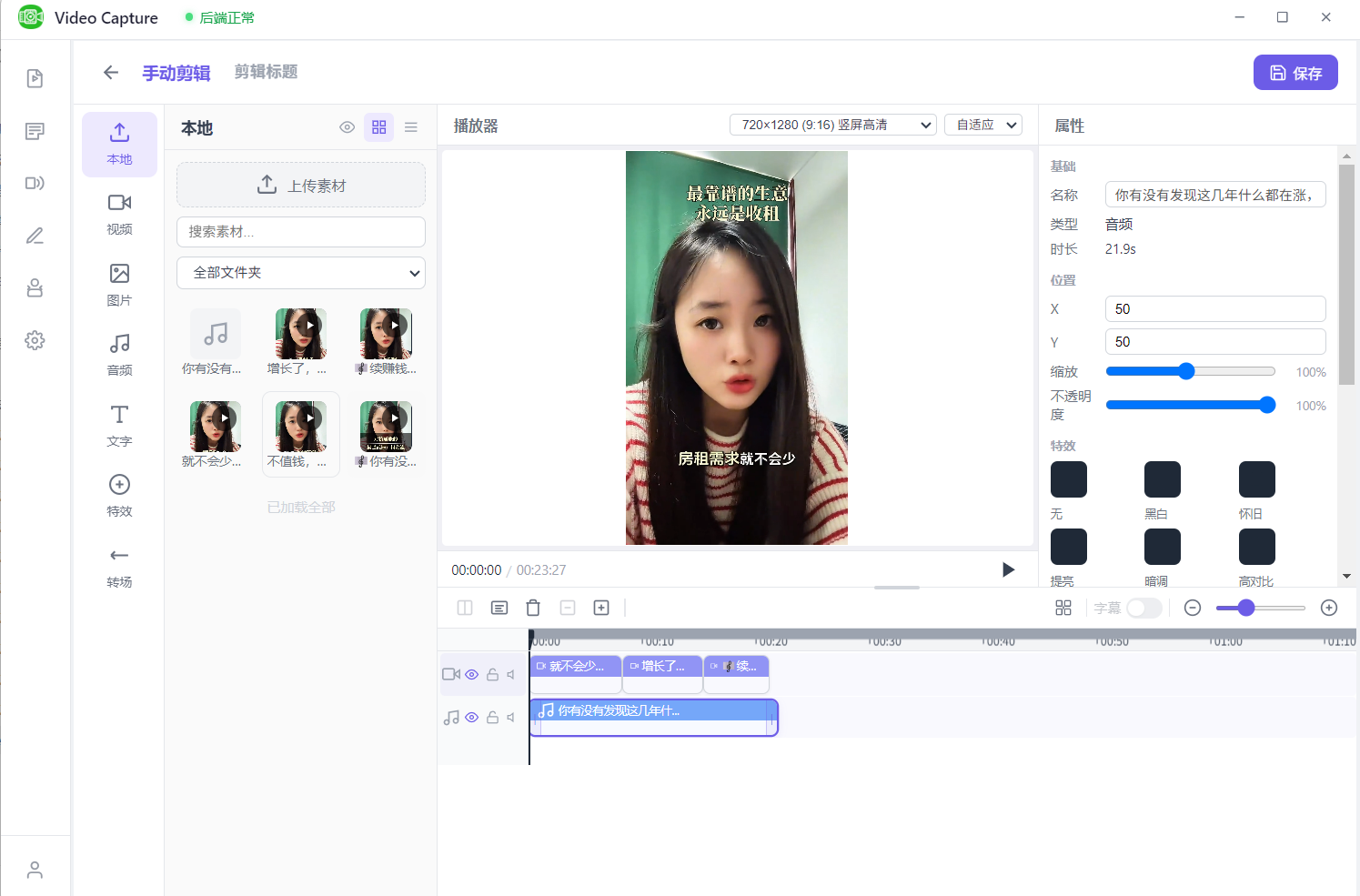
Task: Delete selected clip with trash icon
Action: pos(533,608)
